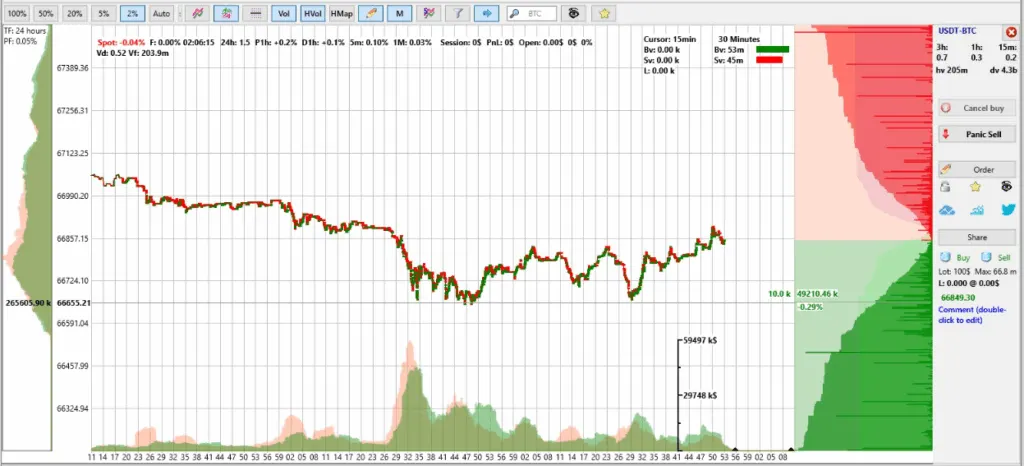Click the 29748 k$ volume scale label
The width and height of the screenshot is (1024, 466).
click(700, 396)
